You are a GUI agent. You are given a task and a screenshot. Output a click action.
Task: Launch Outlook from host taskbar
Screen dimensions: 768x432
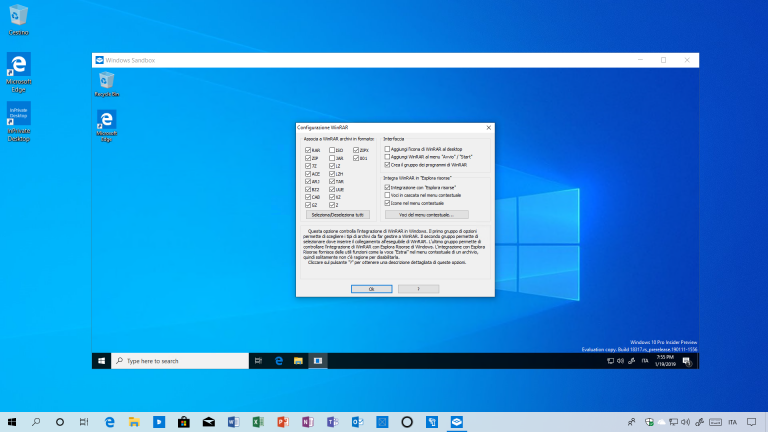(358, 422)
